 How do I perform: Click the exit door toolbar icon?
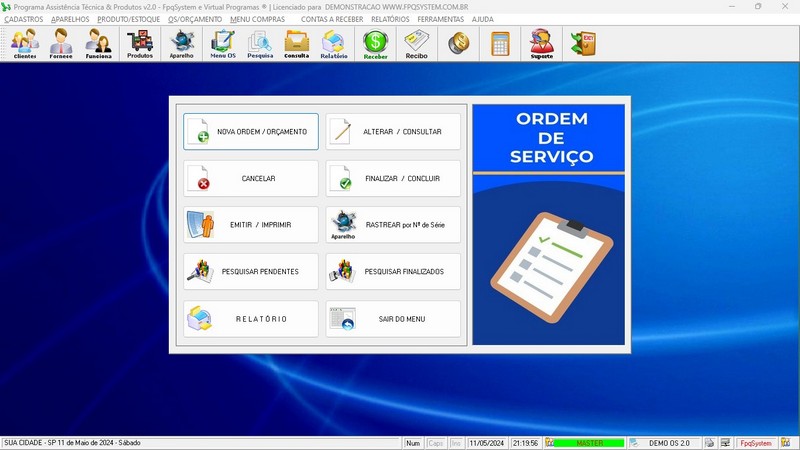[583, 43]
